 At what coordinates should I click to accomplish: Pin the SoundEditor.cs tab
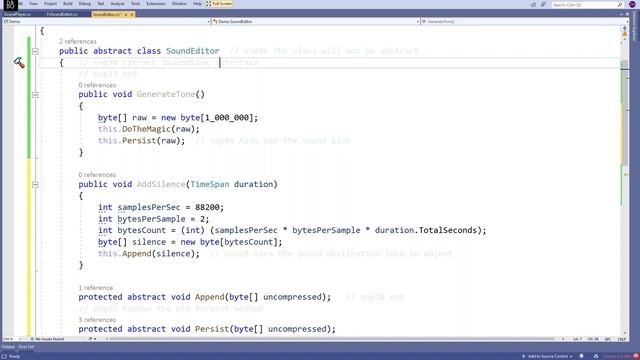click(x=126, y=15)
